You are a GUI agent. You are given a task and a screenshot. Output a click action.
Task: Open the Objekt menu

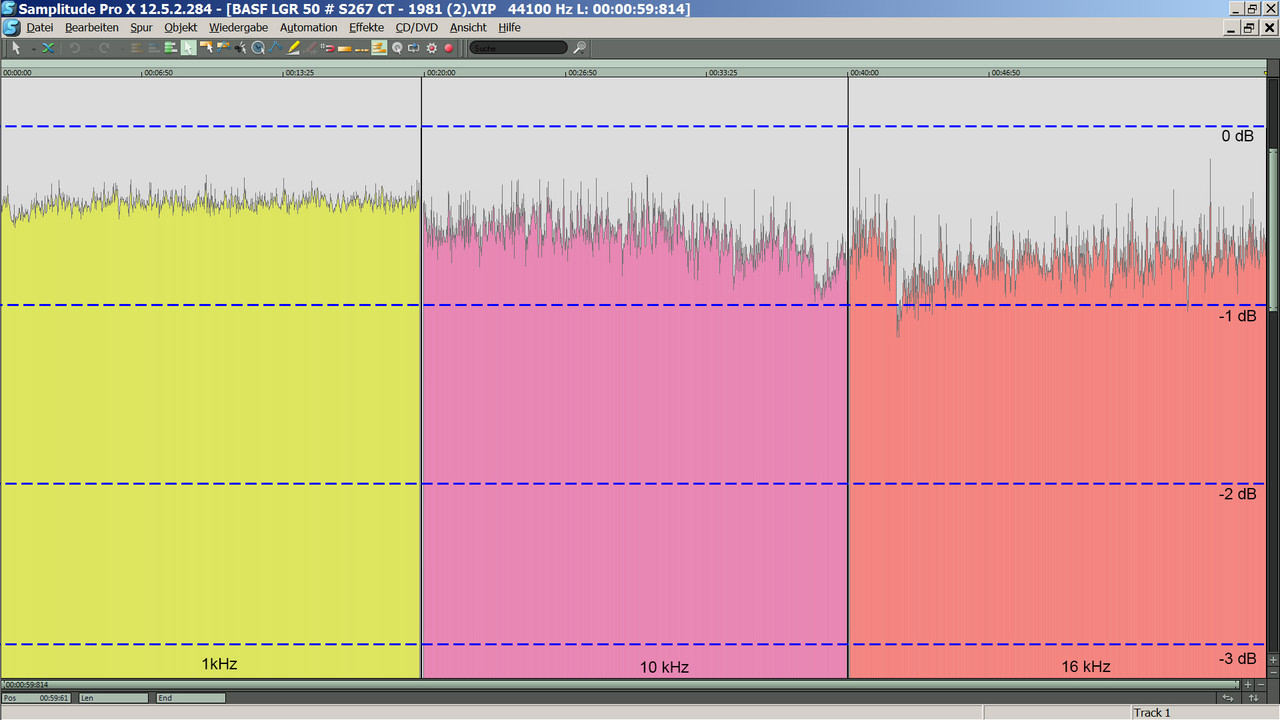181,28
